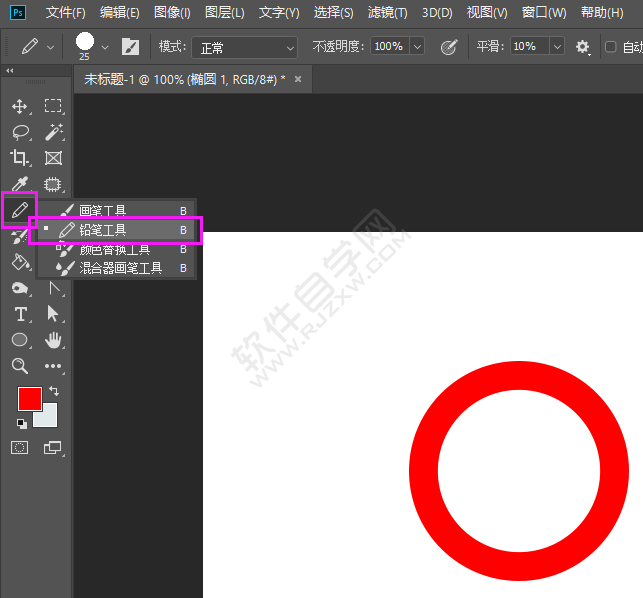Select the Ellipse shape tool
The width and height of the screenshot is (643, 598).
click(20, 340)
